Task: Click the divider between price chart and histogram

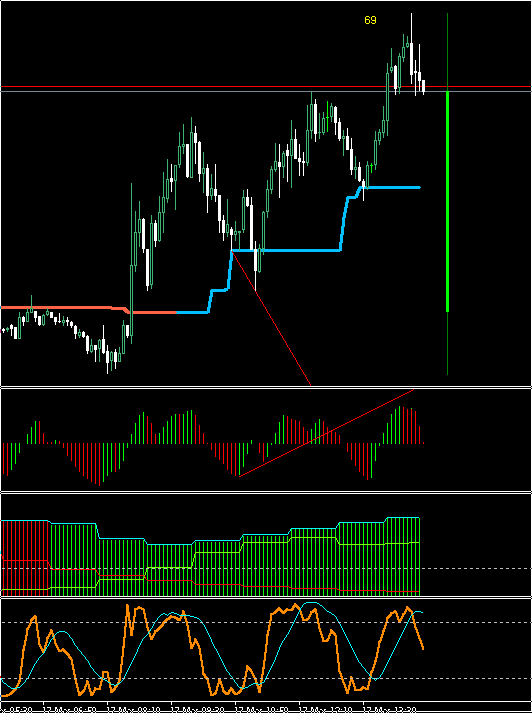Action: 266,387
